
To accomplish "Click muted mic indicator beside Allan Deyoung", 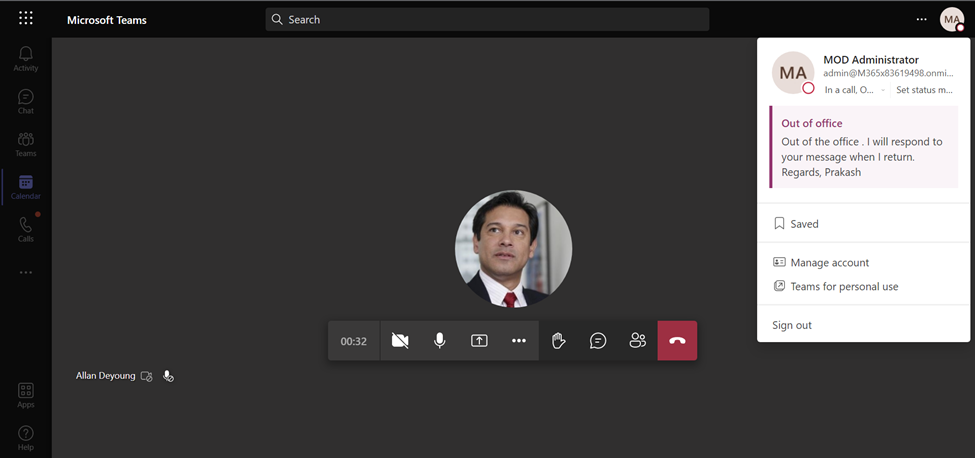I will (168, 376).
